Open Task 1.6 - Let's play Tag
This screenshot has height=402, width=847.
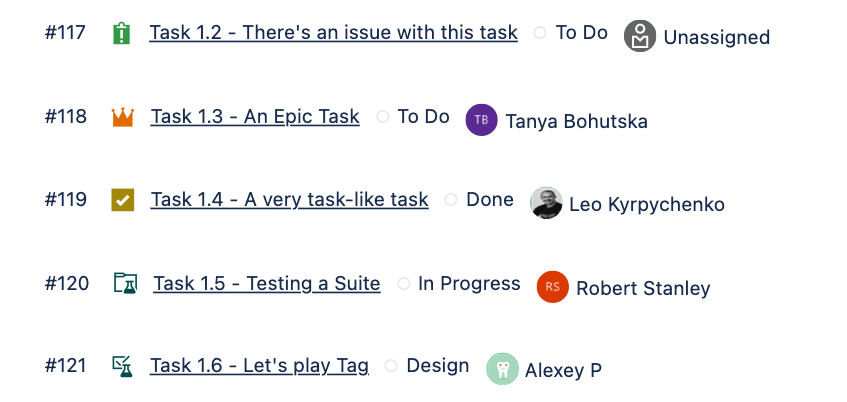[259, 366]
